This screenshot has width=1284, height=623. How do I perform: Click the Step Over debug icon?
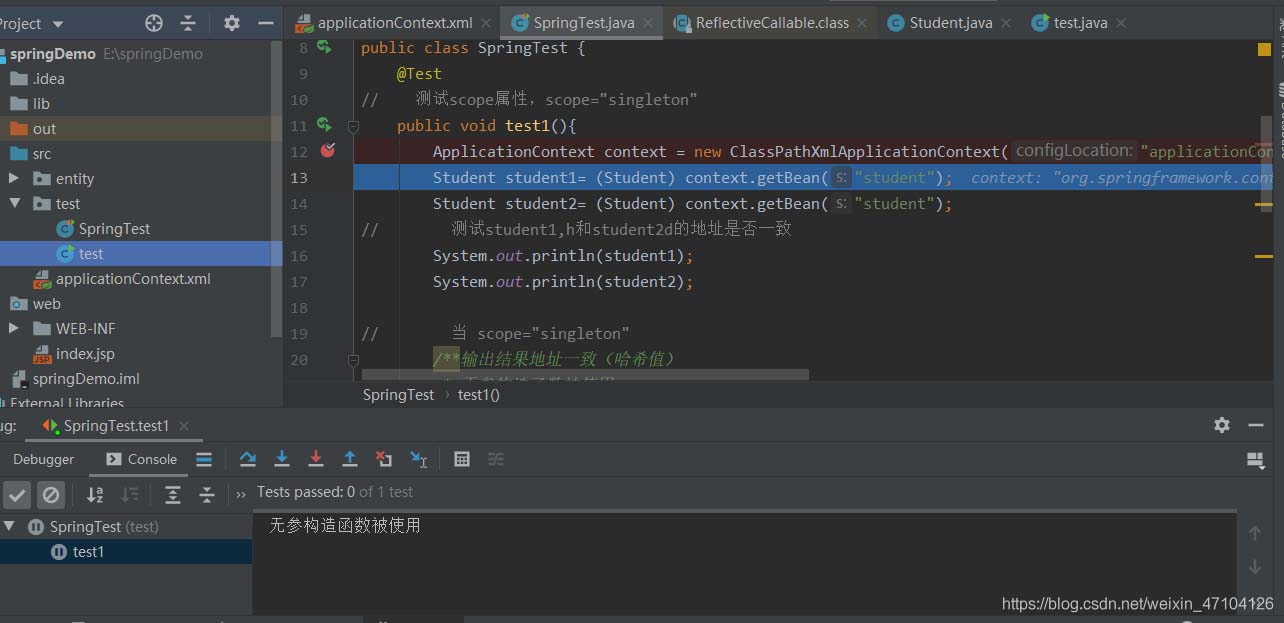tap(248, 459)
